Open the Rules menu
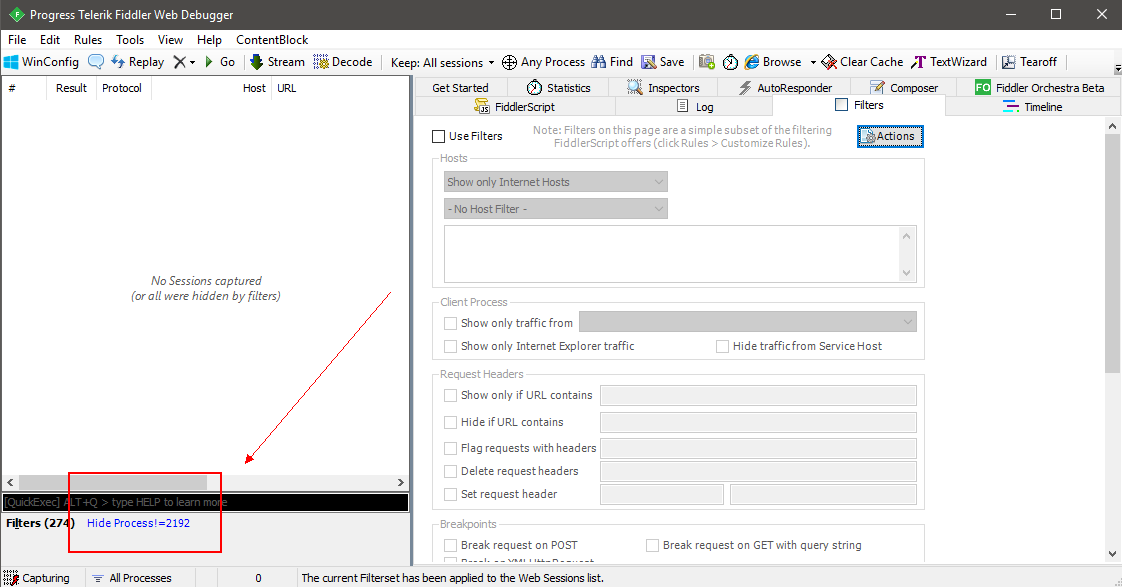Viewport: 1122px width, 587px height. (x=88, y=39)
